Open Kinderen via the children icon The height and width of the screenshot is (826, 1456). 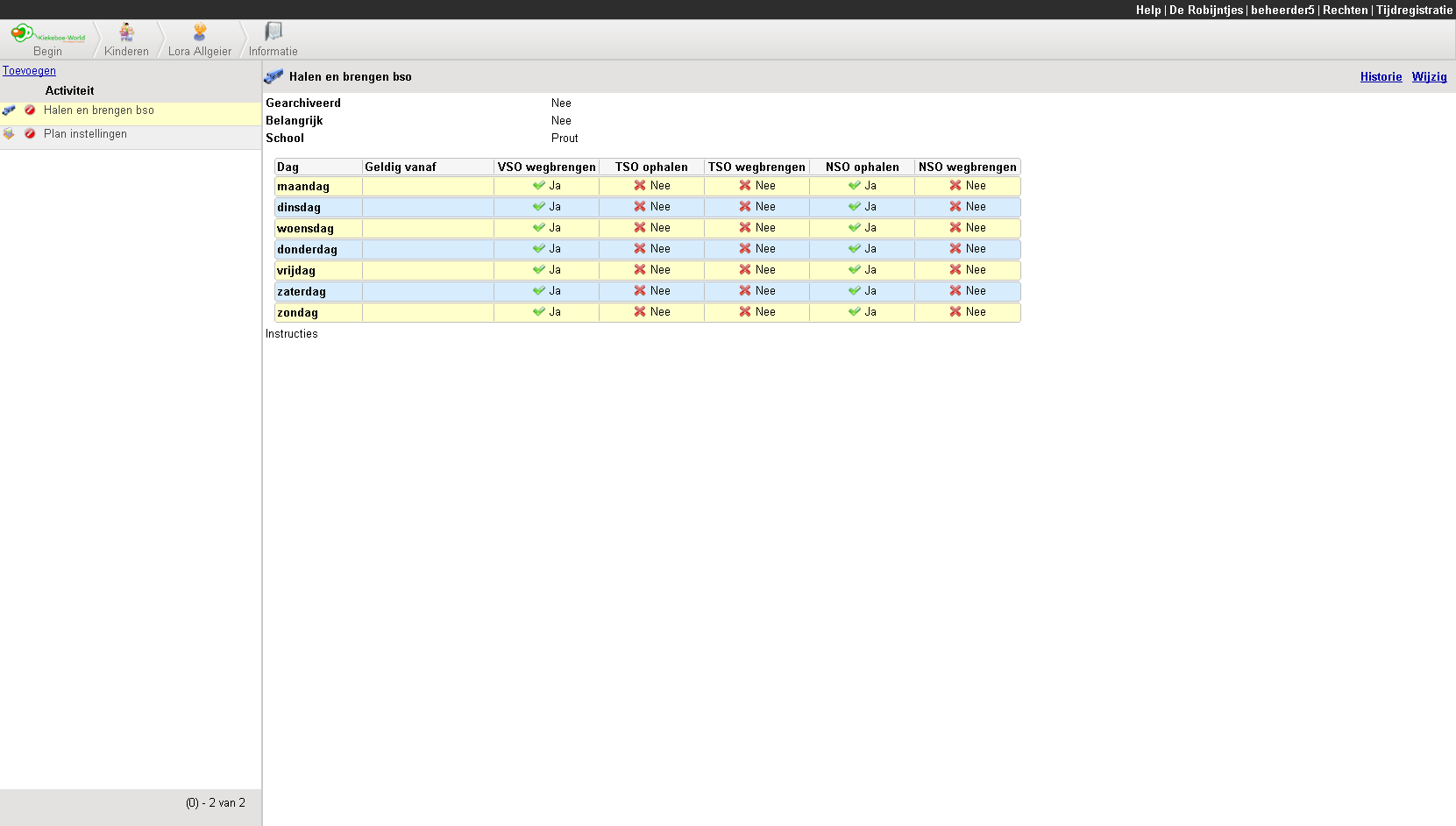pyautogui.click(x=127, y=33)
